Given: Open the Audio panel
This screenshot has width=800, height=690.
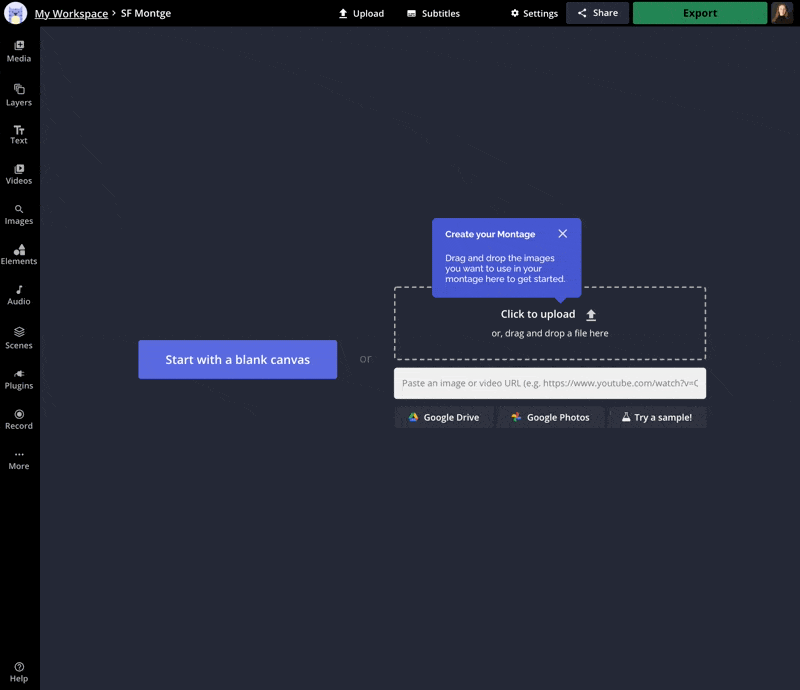Looking at the screenshot, I should pos(19,294).
